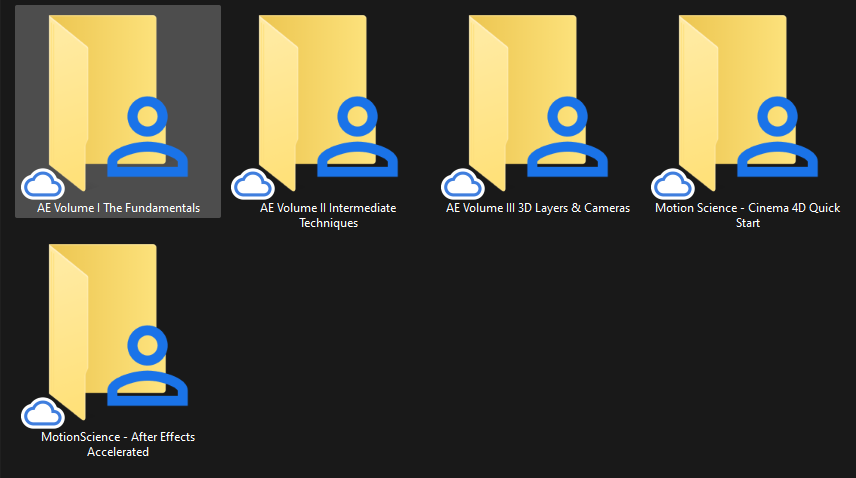Click shared-person overlay on After Effects Accelerated folder

148,366
